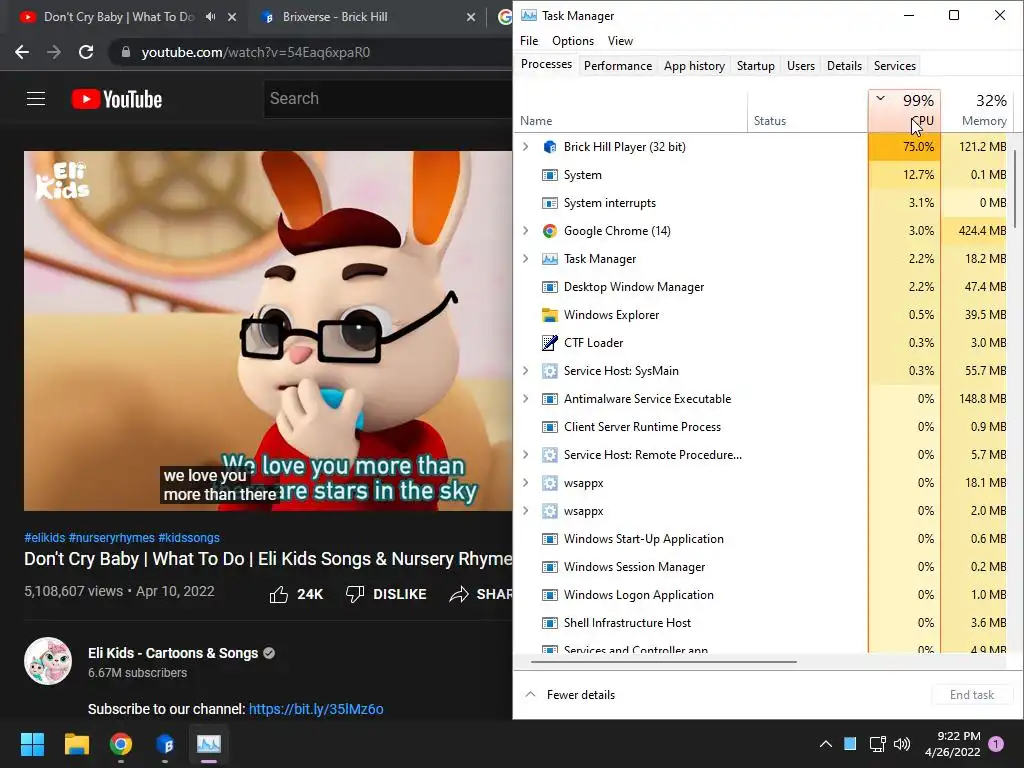This screenshot has height=768, width=1024.
Task: Switch to the Services tab
Action: click(x=895, y=66)
